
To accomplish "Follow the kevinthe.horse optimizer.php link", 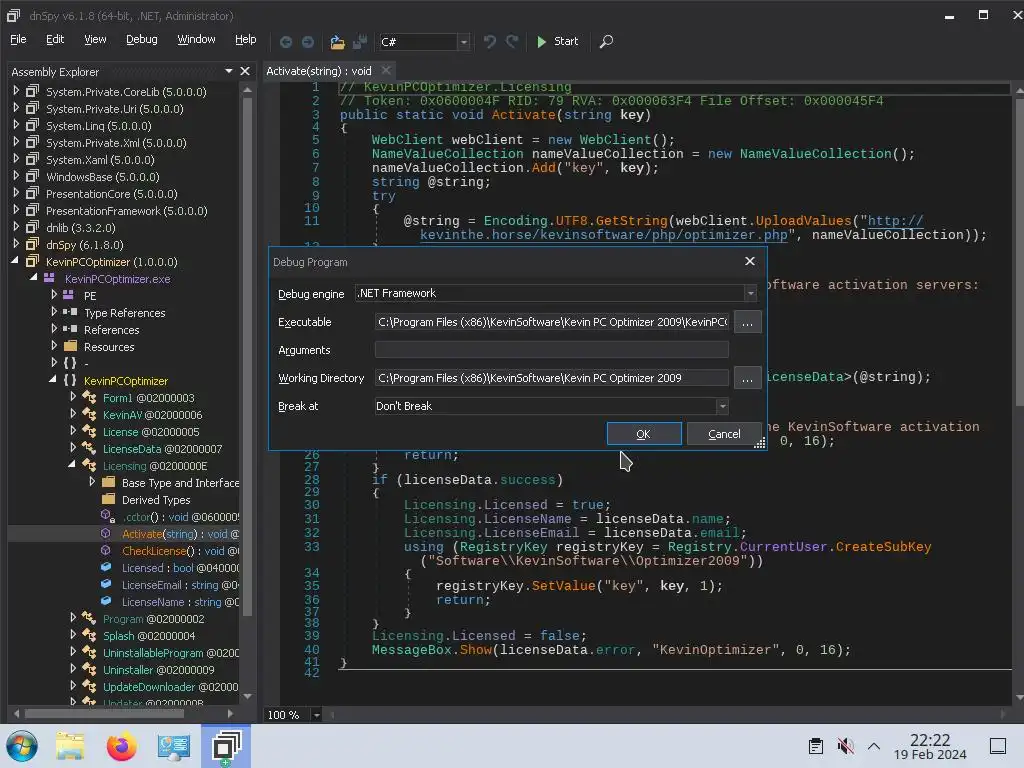I will tap(604, 235).
